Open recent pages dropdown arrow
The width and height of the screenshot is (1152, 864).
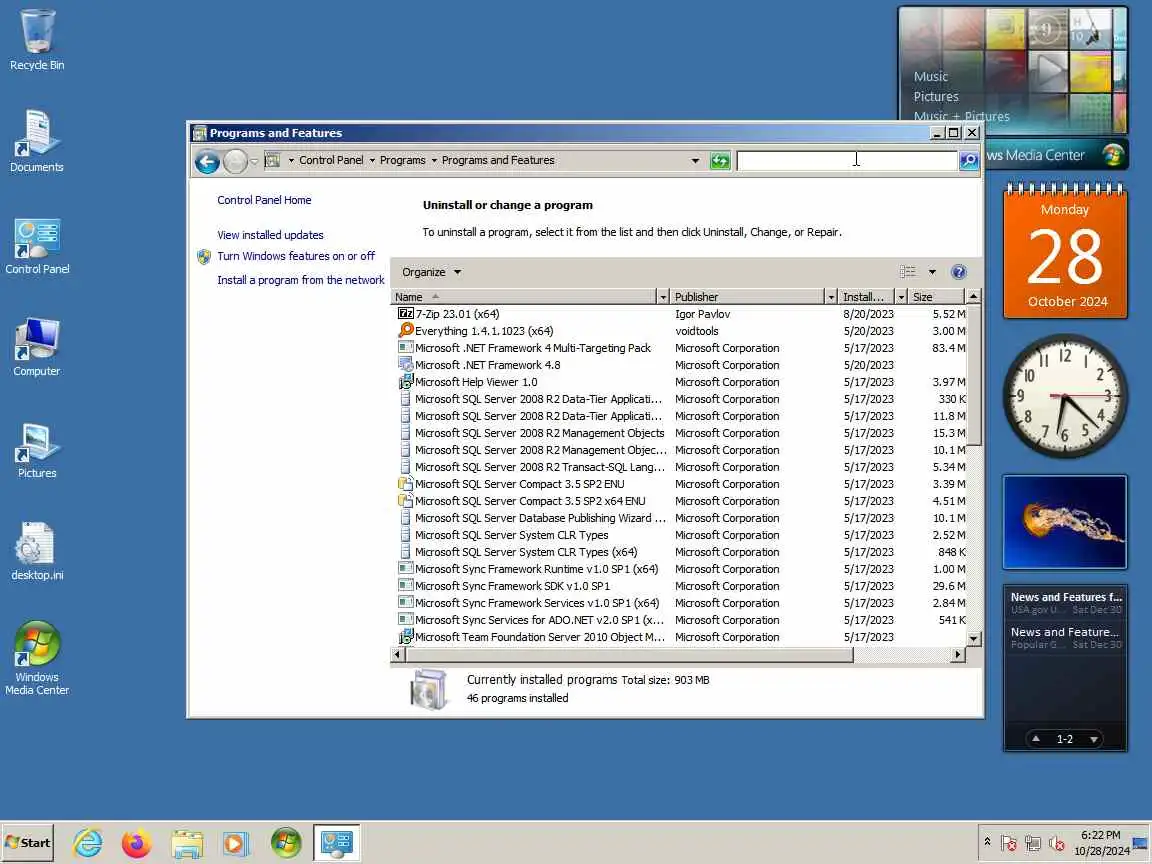(254, 161)
